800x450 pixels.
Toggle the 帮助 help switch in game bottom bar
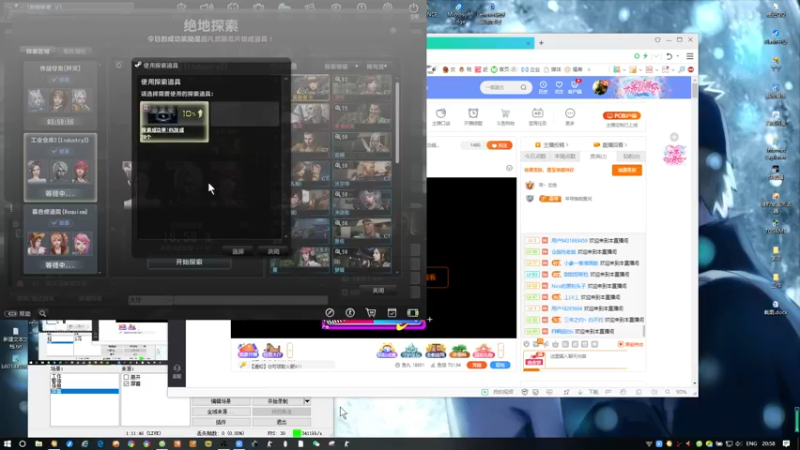click(x=11, y=313)
